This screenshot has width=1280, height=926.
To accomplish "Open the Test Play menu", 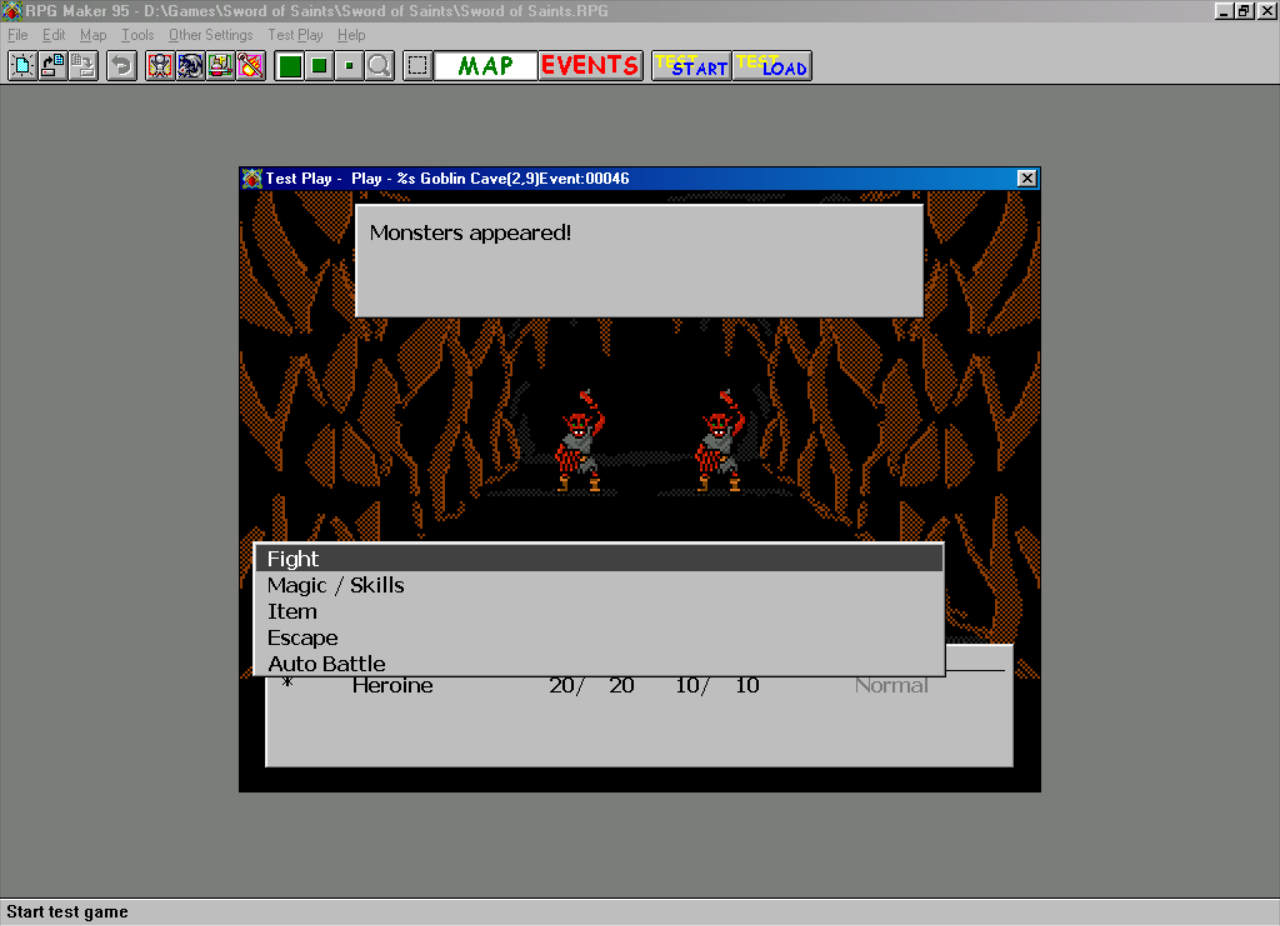I will click(295, 35).
